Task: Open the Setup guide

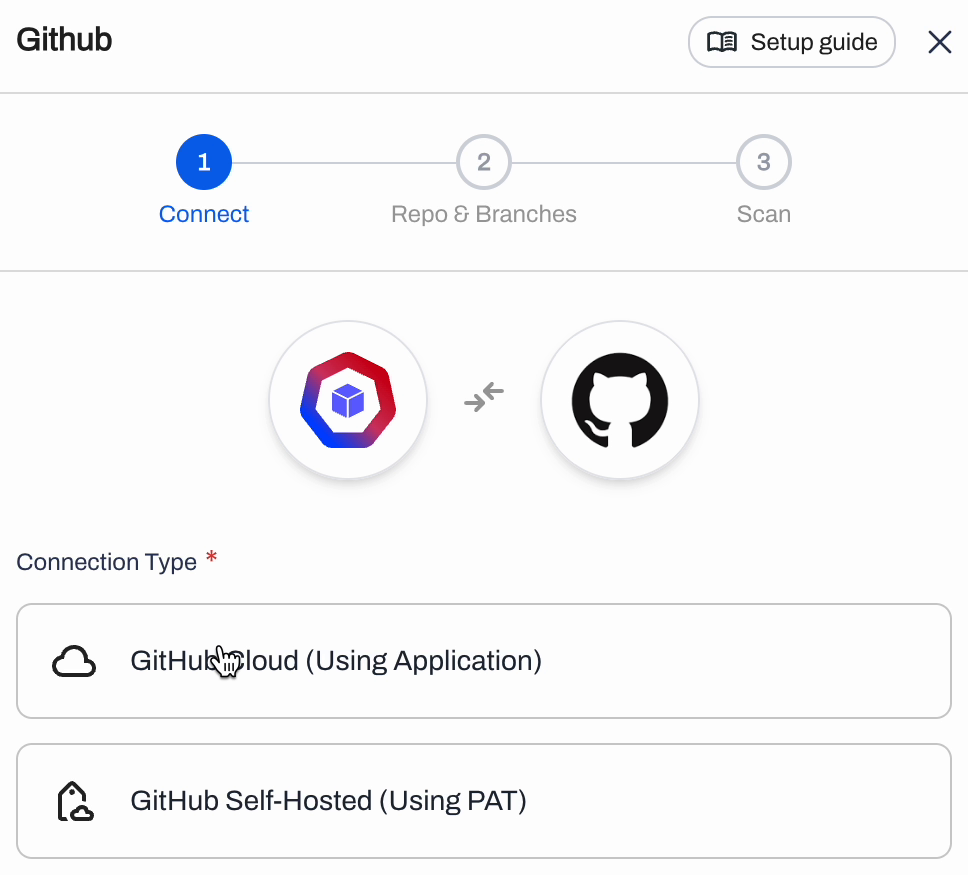Action: tap(791, 42)
